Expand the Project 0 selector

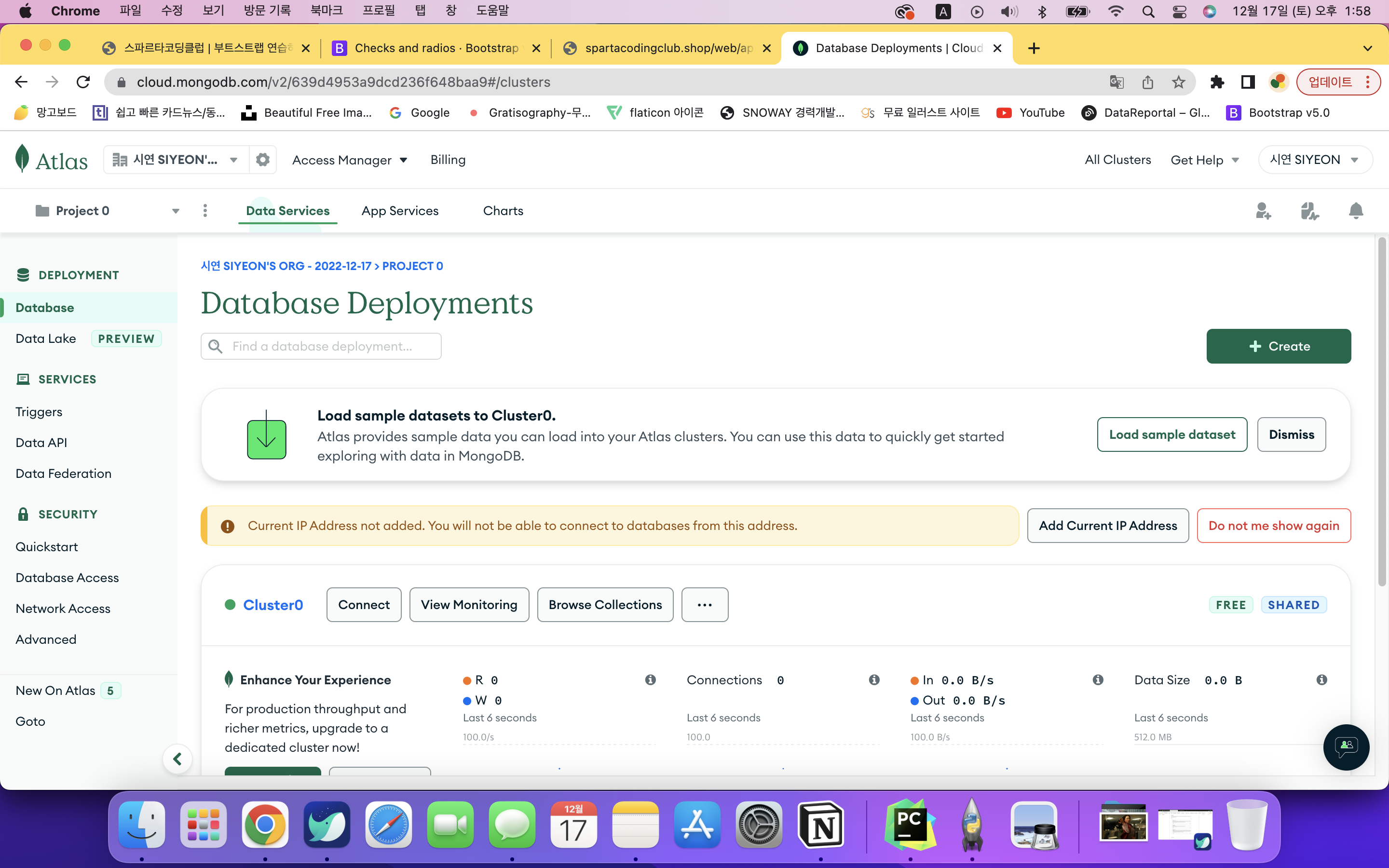point(107,211)
